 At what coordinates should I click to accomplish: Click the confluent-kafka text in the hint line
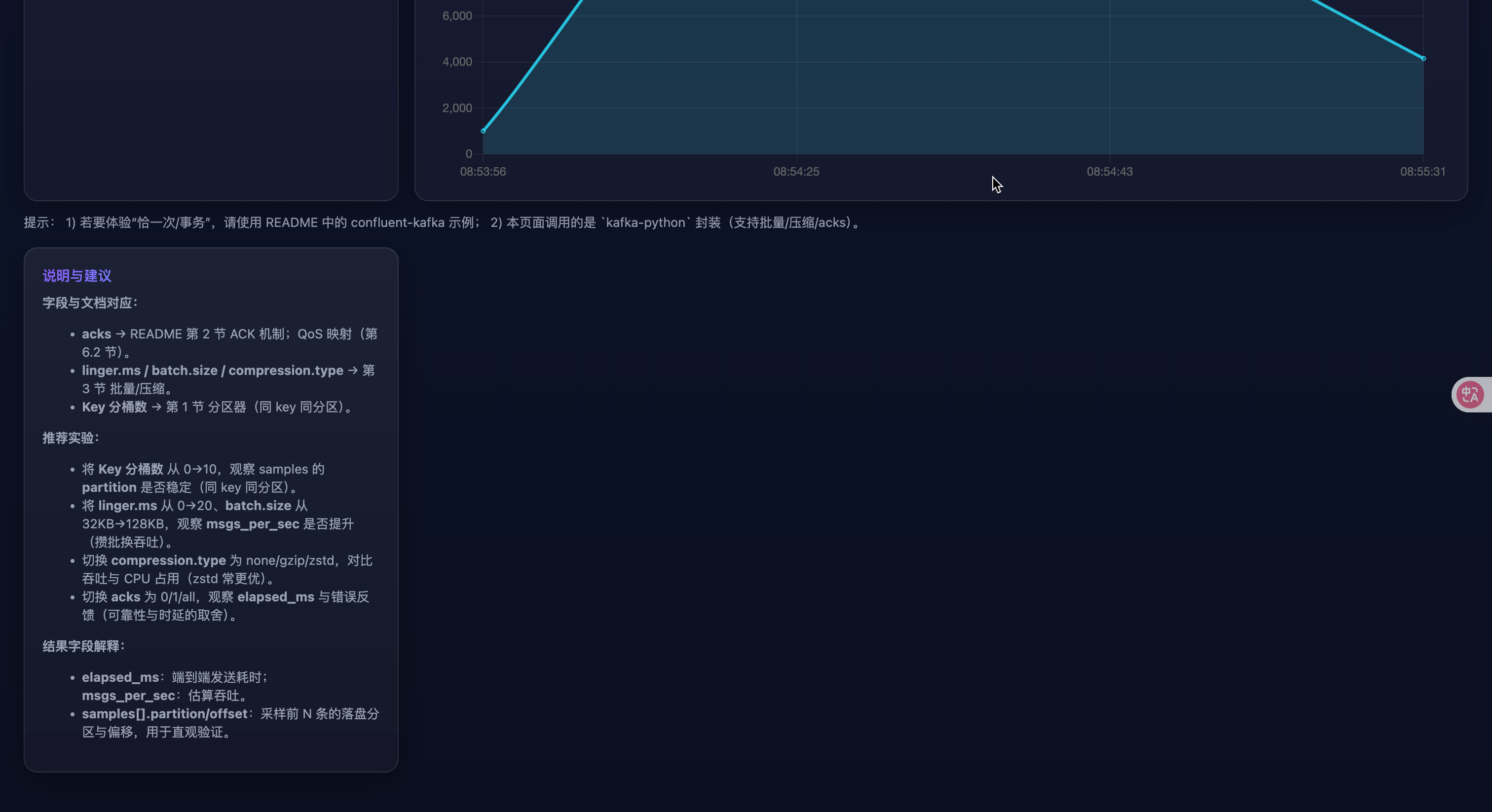click(x=397, y=223)
